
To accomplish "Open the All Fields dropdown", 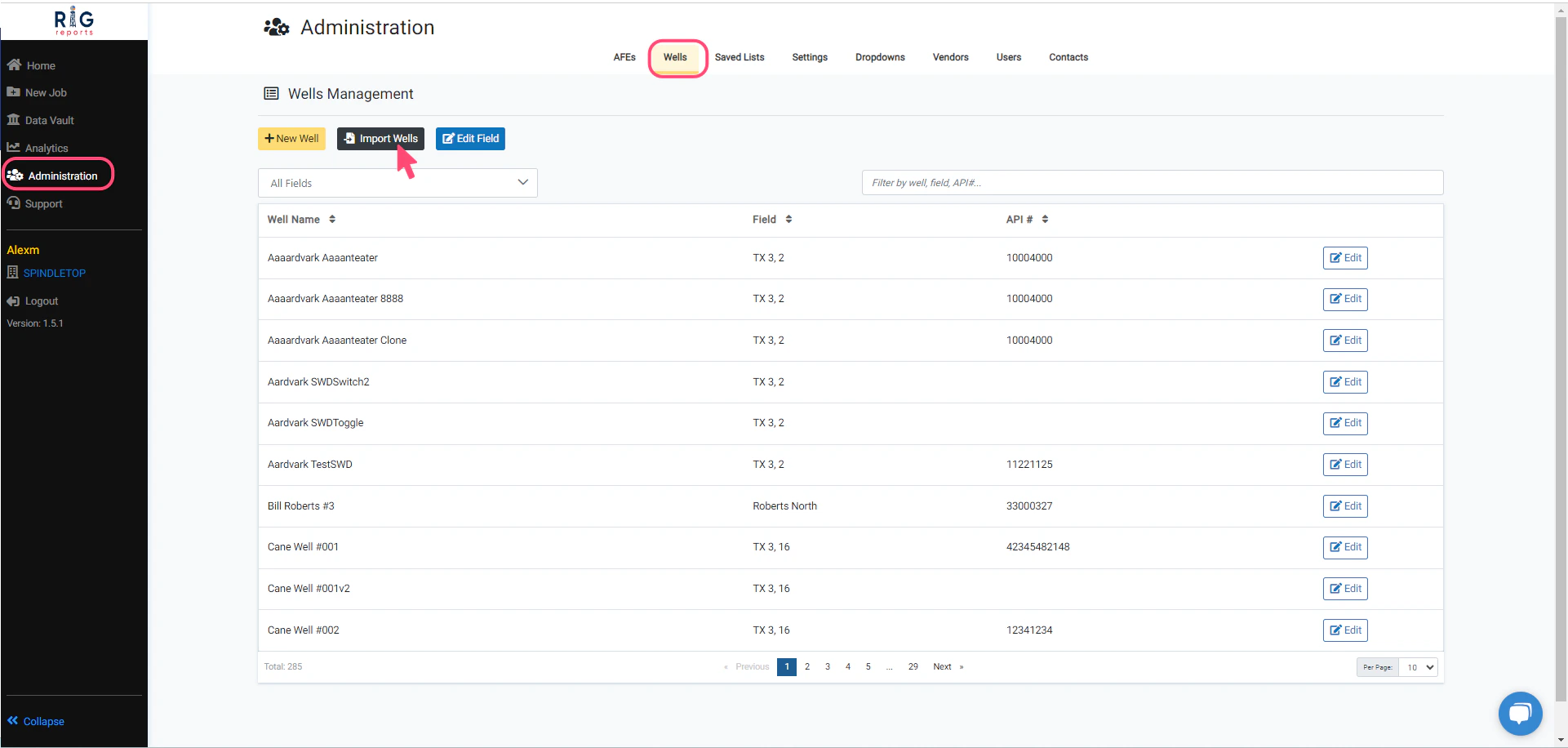I will click(x=398, y=183).
